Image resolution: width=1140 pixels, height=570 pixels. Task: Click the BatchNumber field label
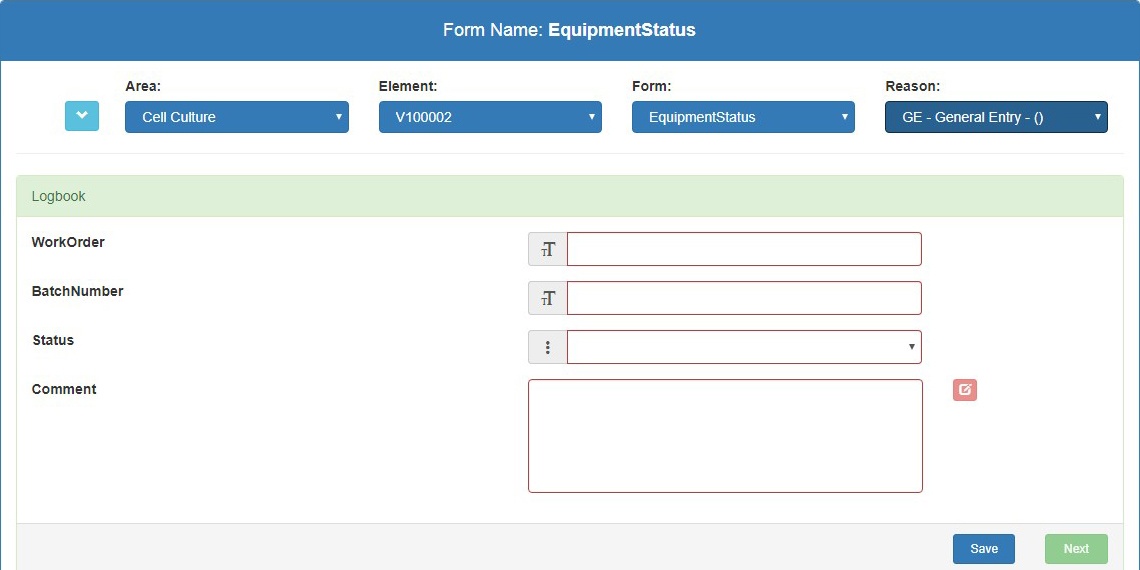pos(77,291)
